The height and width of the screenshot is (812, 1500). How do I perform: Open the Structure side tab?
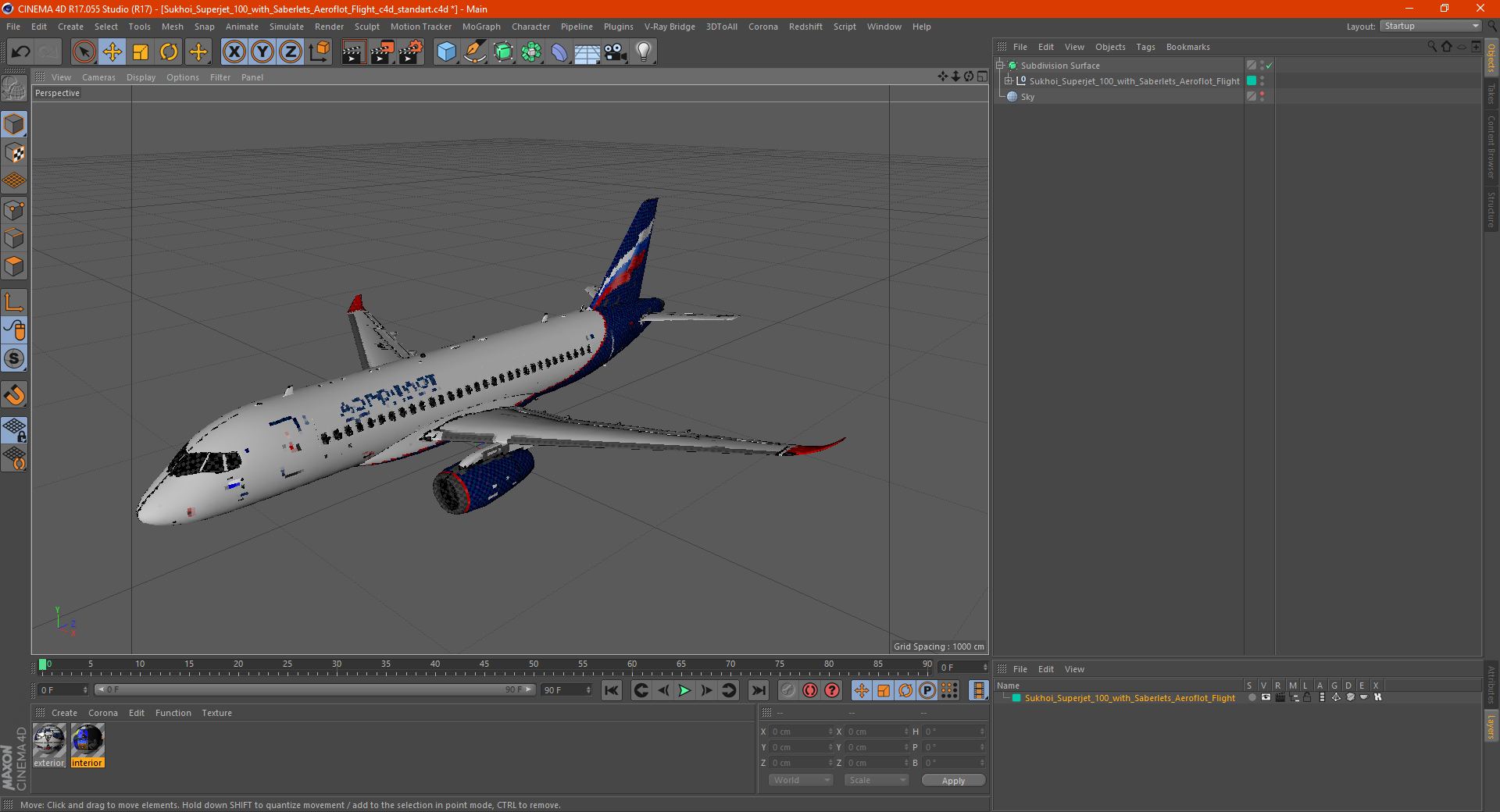[x=1491, y=210]
